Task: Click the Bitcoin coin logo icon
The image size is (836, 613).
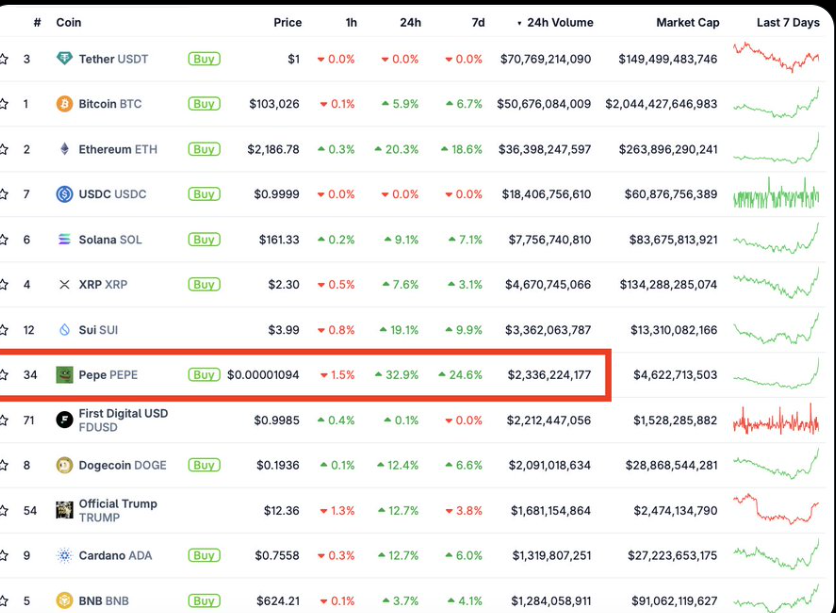Action: 65,103
